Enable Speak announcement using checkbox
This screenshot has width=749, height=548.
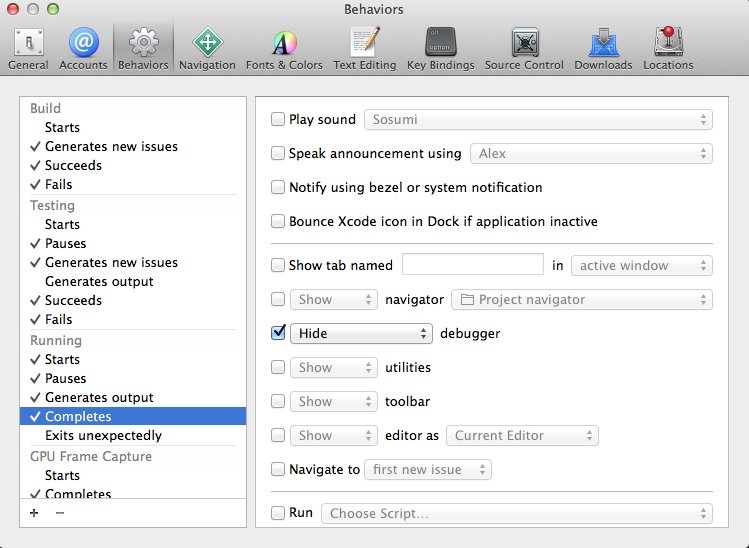278,153
